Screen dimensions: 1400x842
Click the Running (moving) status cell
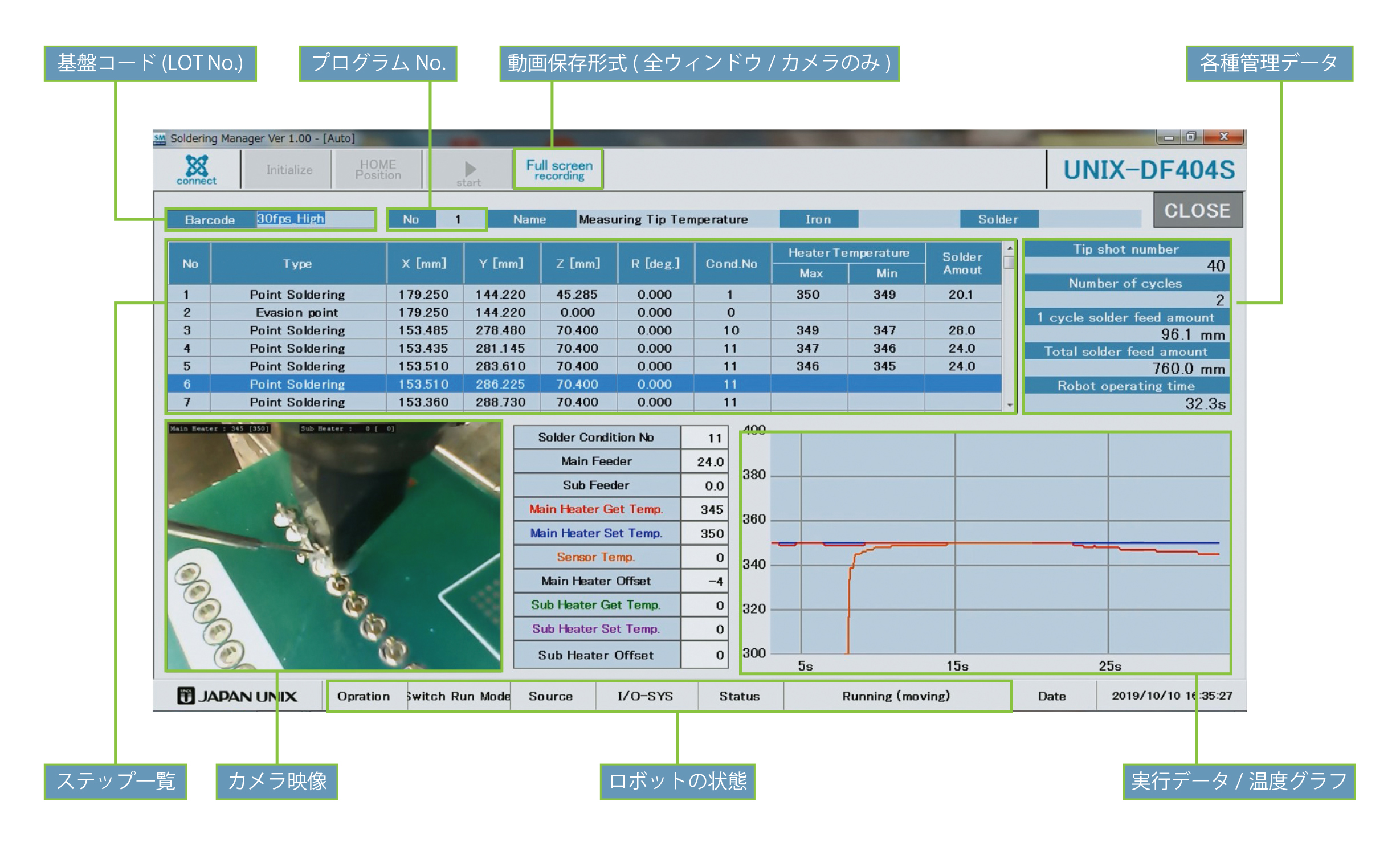click(896, 696)
